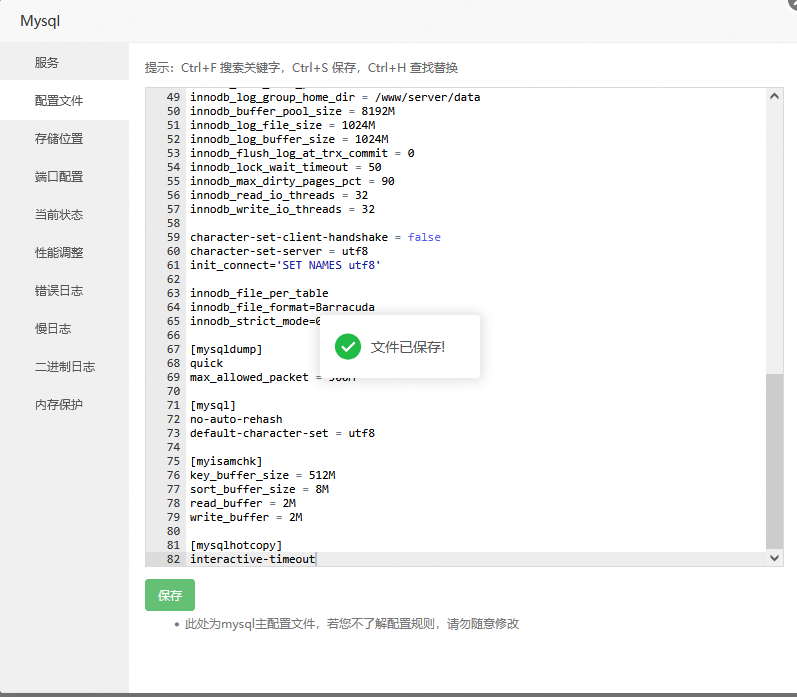
Task: Click the green 保存 button
Action: pyautogui.click(x=170, y=595)
